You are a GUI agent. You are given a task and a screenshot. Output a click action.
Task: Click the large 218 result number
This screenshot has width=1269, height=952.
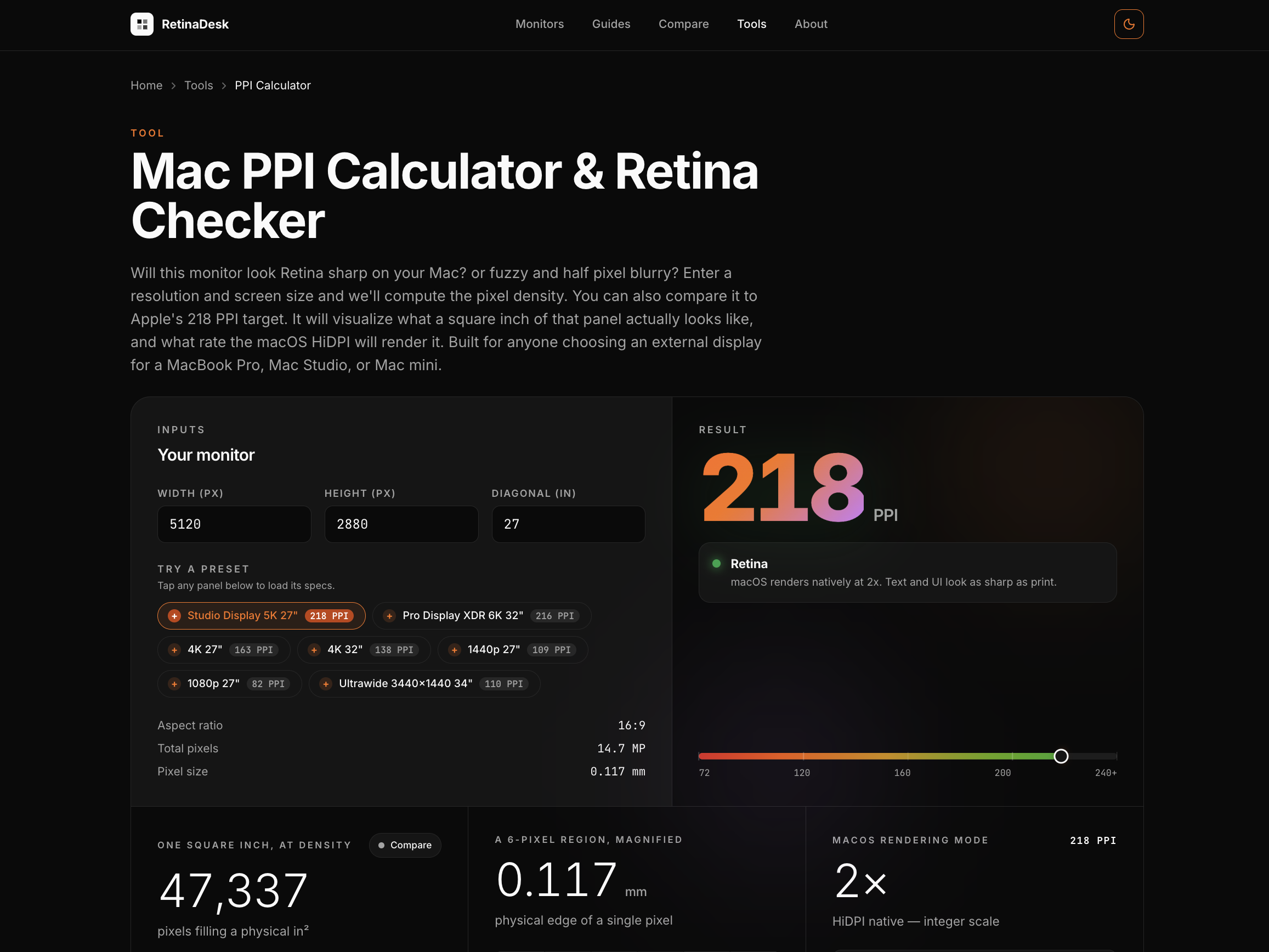point(783,486)
